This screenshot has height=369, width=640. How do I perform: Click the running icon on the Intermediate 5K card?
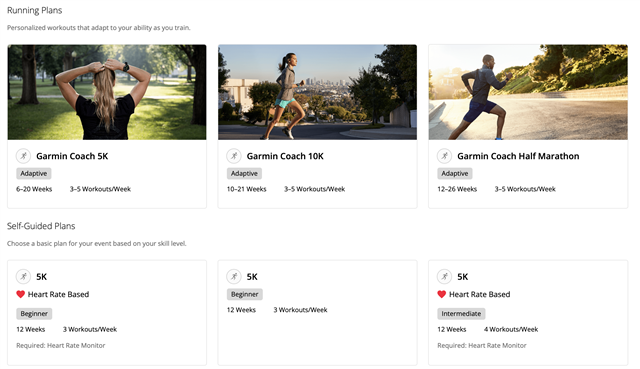[x=444, y=277]
